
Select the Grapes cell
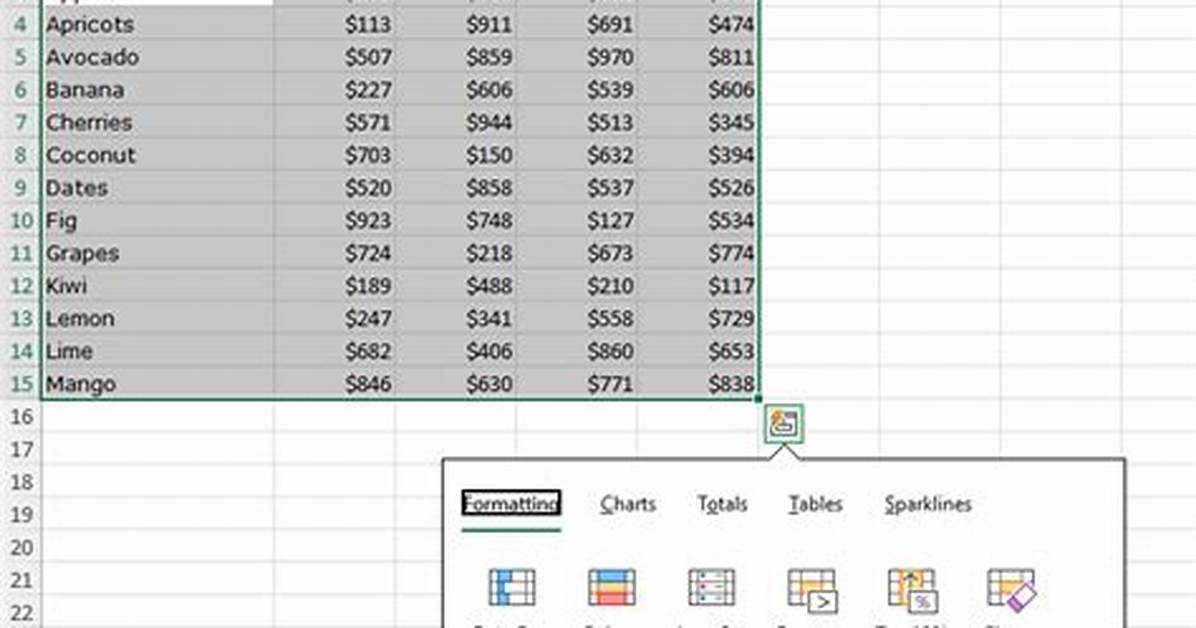click(158, 253)
